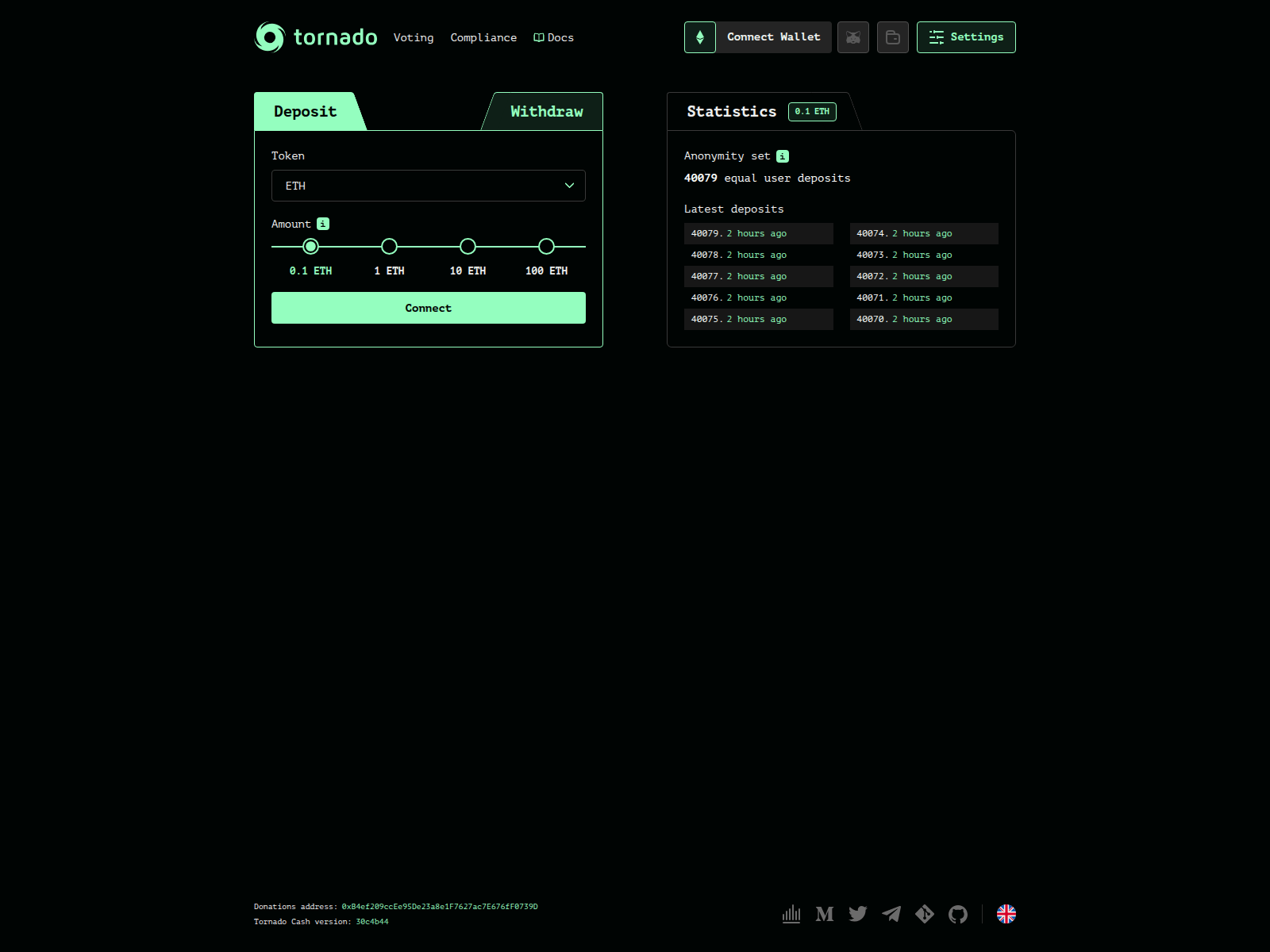The width and height of the screenshot is (1270, 952).
Task: Move the amount slider to 0.1 ETH
Action: coord(310,247)
